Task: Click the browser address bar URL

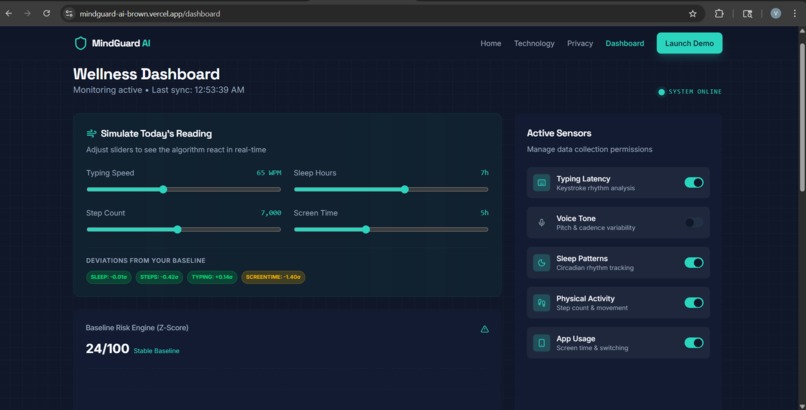Action: (150, 14)
